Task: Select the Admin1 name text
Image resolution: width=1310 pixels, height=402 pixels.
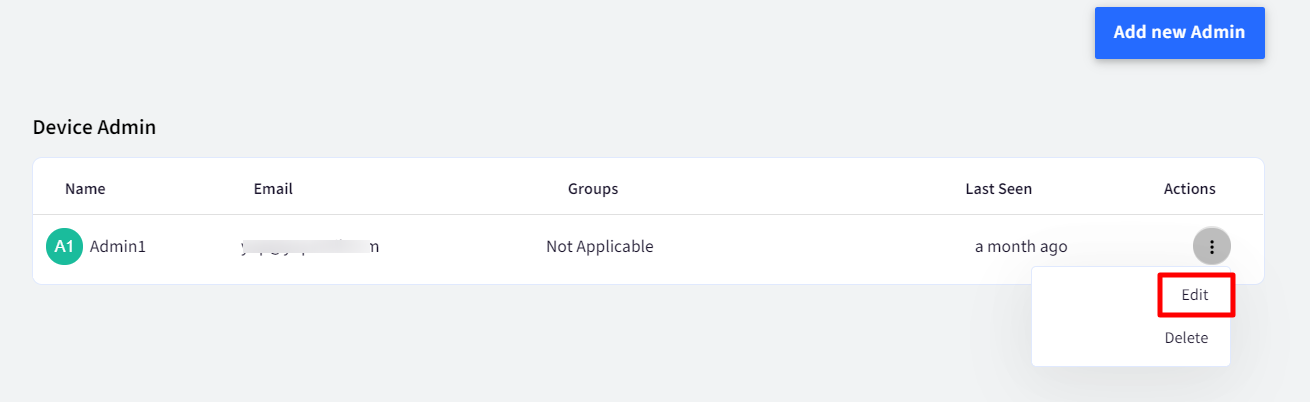Action: [x=118, y=246]
